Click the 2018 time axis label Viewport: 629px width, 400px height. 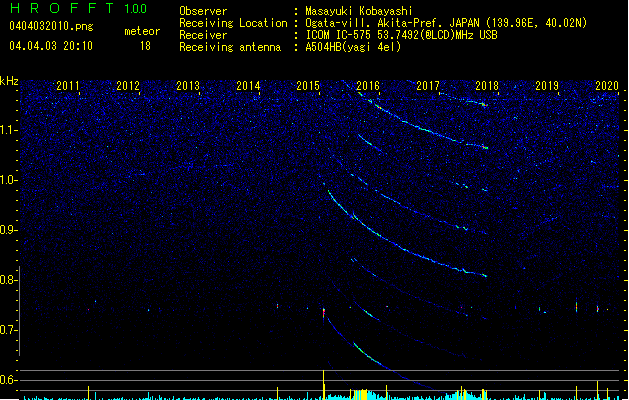coord(487,86)
